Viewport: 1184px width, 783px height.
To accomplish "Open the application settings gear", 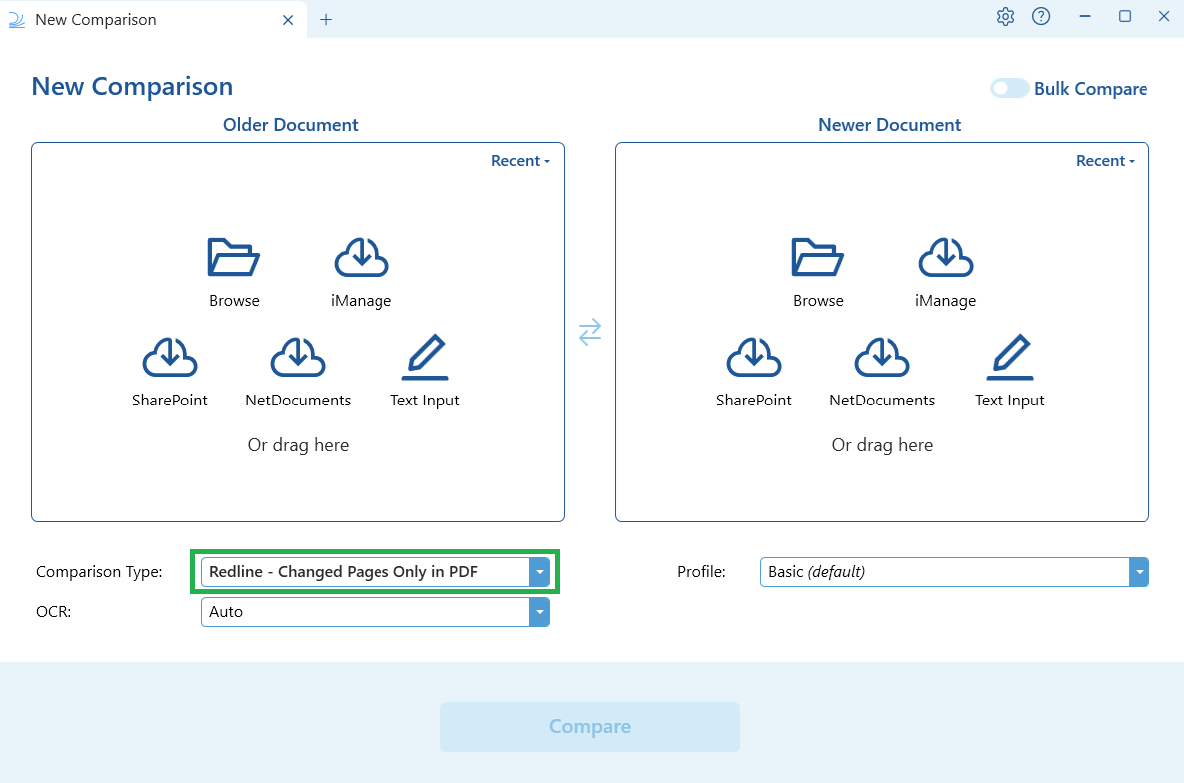I will tap(1005, 17).
